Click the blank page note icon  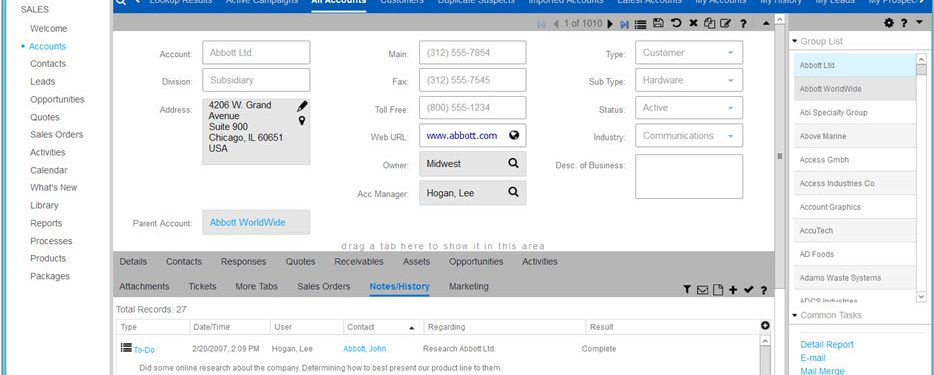718,290
